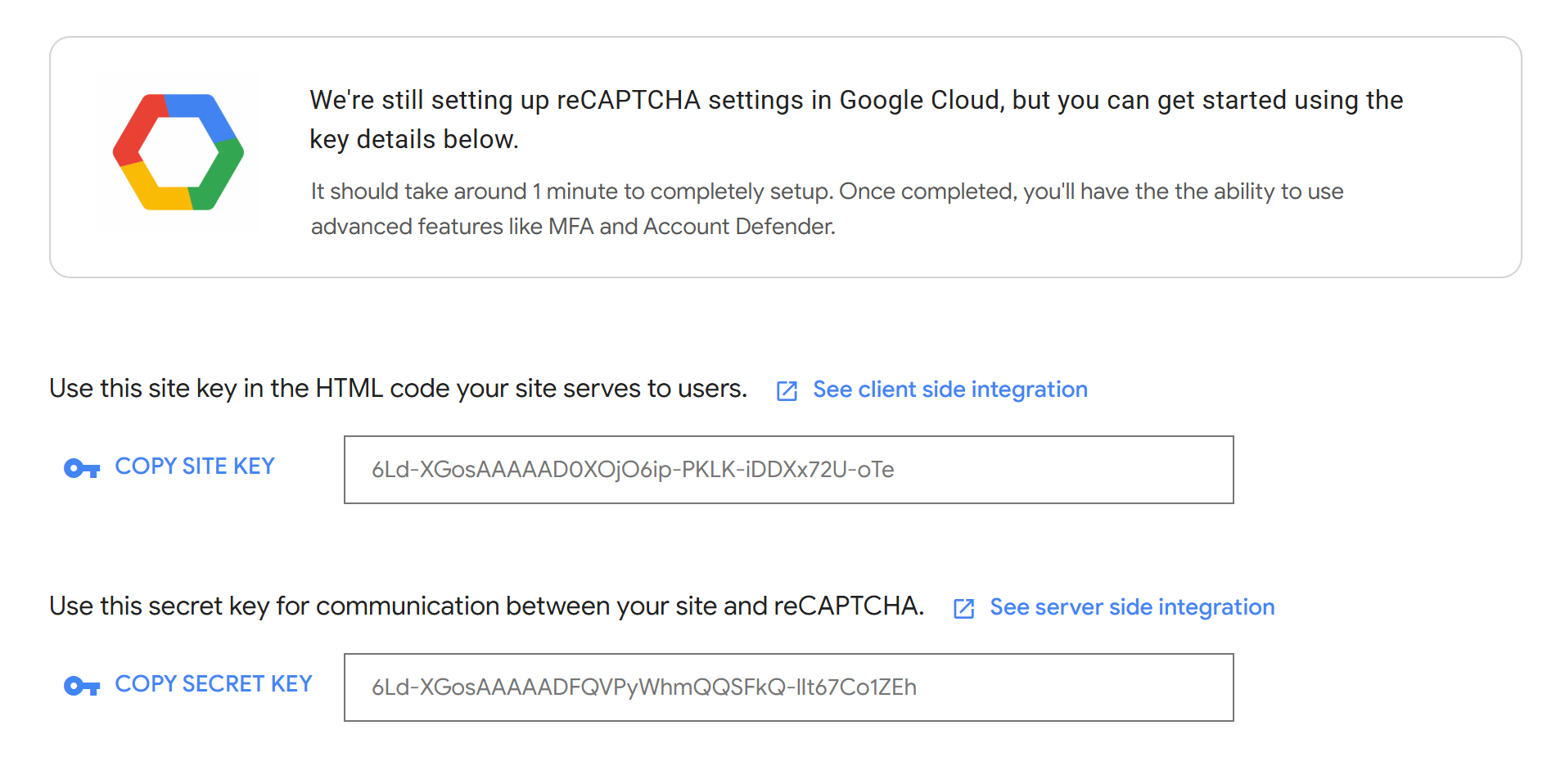This screenshot has width=1556, height=784.
Task: Click the "key details below." heading line
Action: coord(414,140)
